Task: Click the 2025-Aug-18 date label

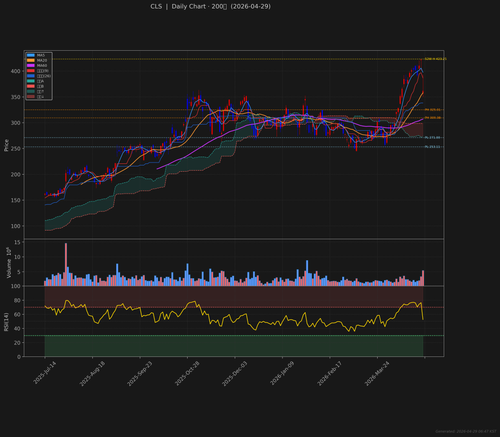Action: click(92, 373)
